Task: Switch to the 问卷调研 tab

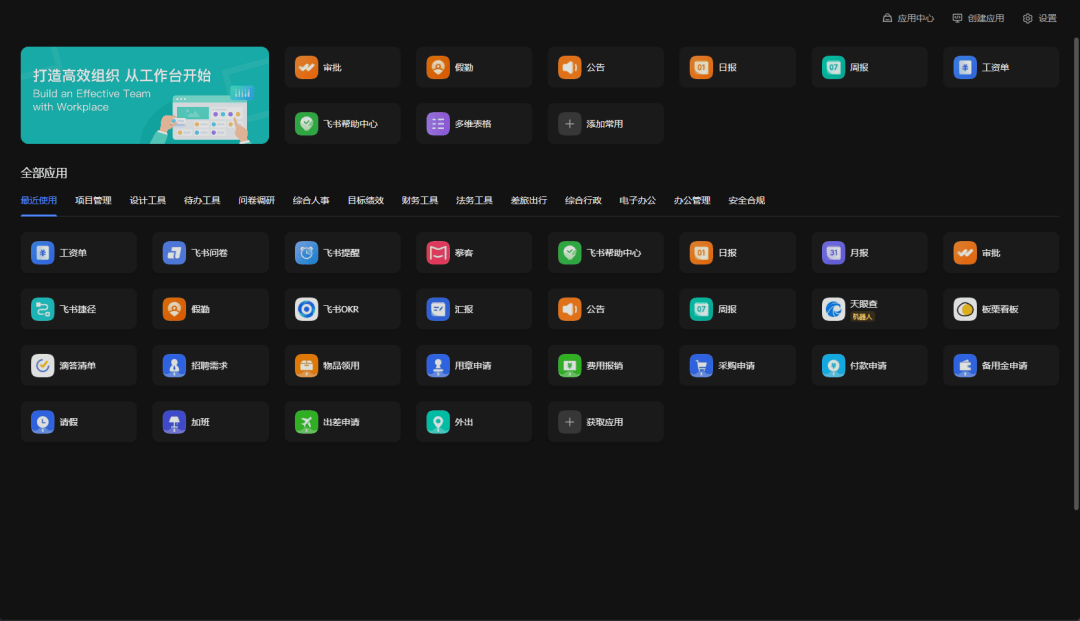Action: click(256, 200)
